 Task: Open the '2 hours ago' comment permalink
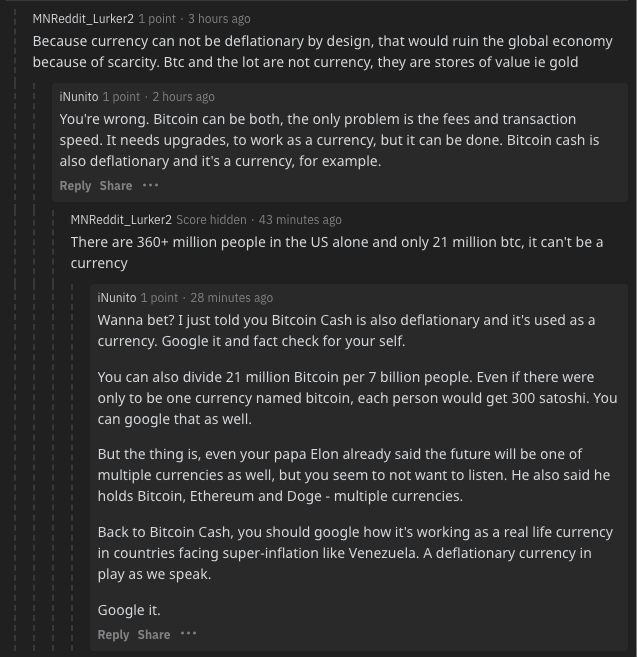184,97
